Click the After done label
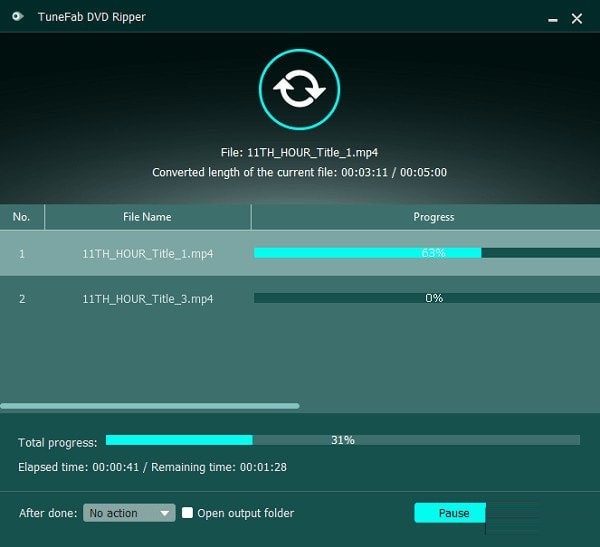The height and width of the screenshot is (547, 600). 48,513
